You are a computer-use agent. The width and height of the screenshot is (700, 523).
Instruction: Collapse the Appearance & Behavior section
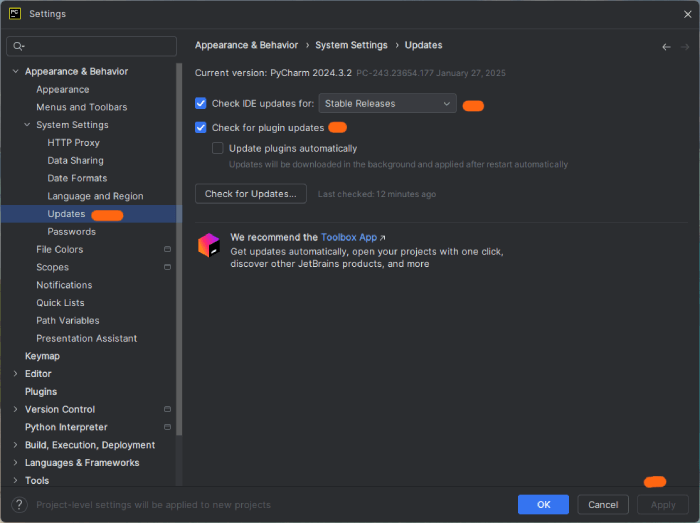[x=15, y=71]
